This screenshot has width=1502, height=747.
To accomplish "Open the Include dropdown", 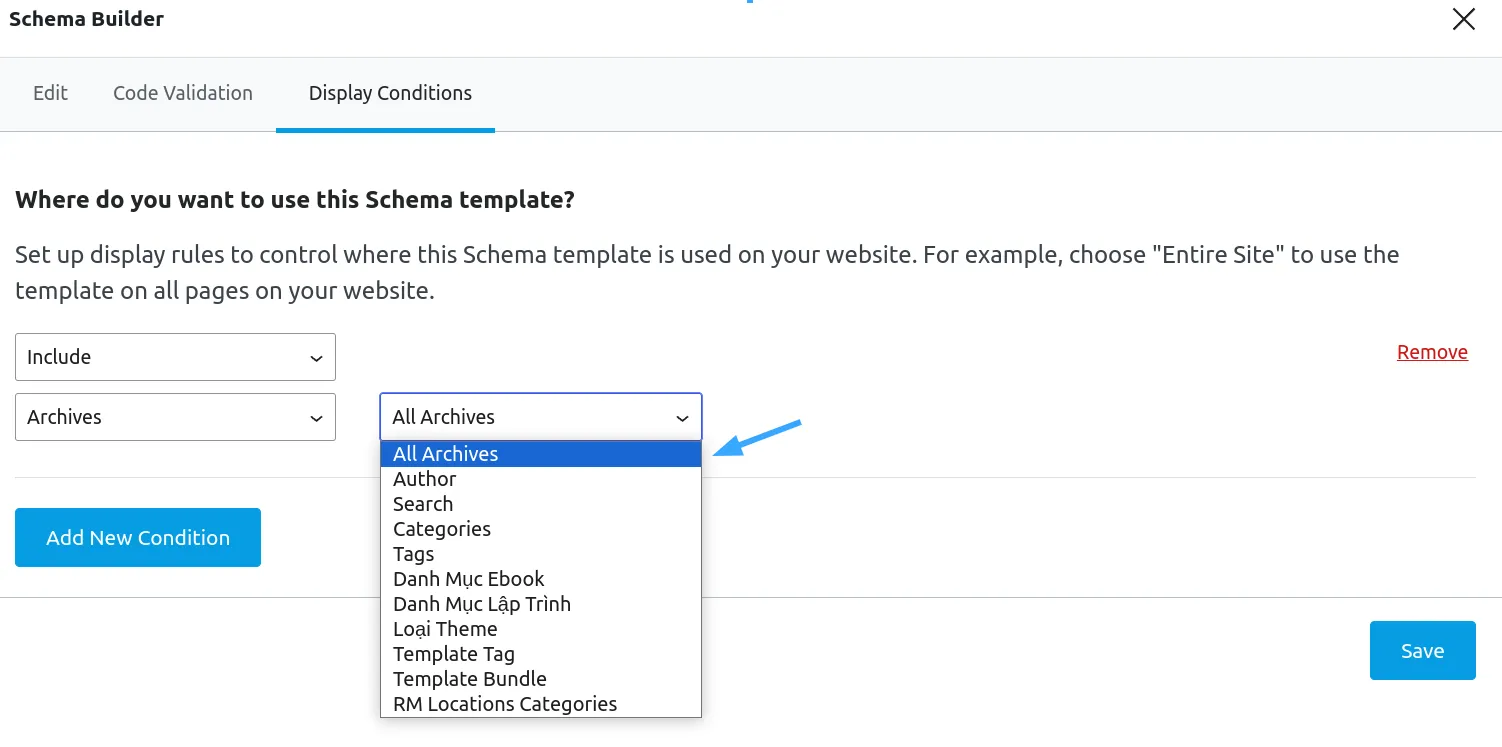I will click(175, 357).
